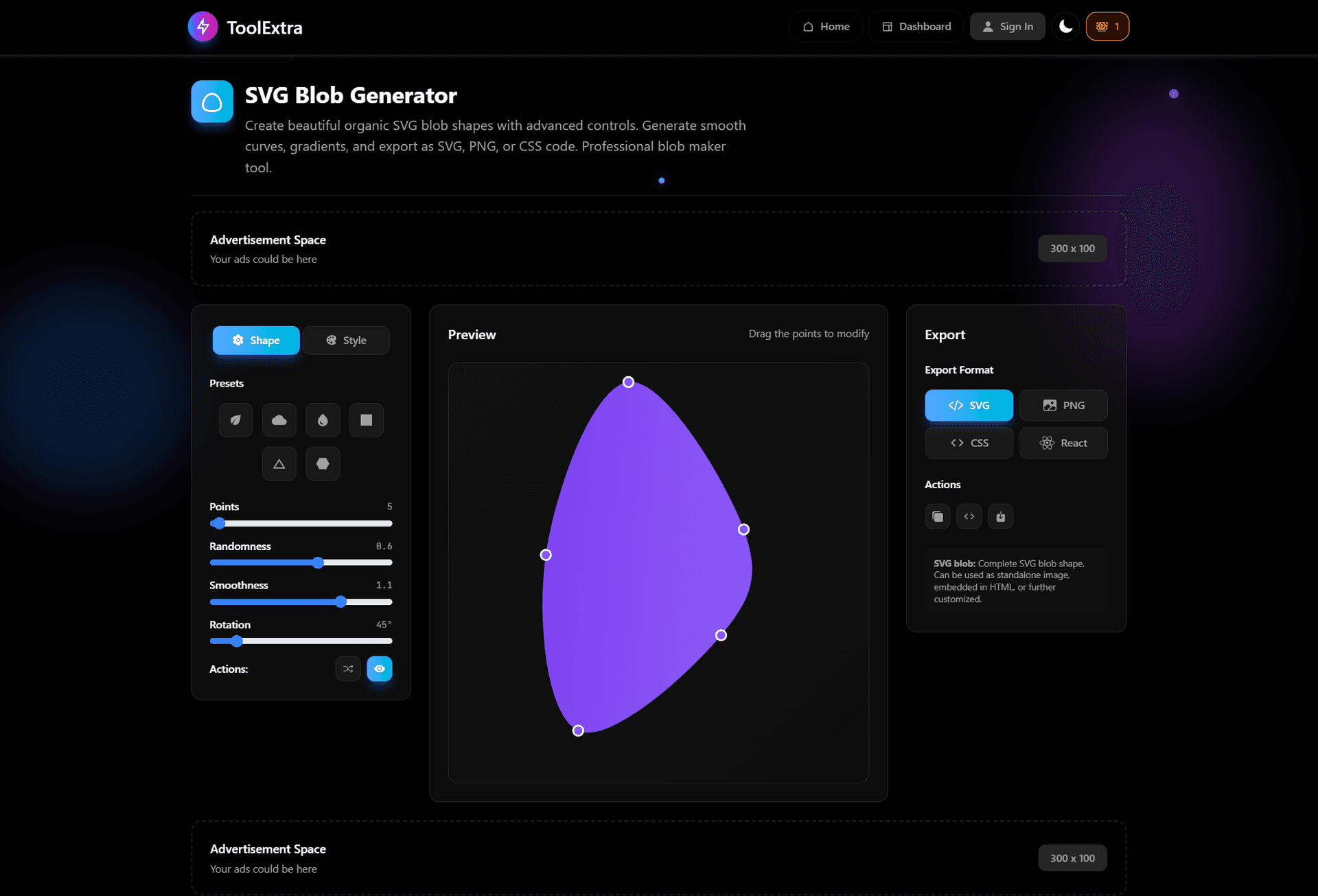Screen dimensions: 1318x896
Task: Select the leaf blob preset
Action: click(235, 420)
